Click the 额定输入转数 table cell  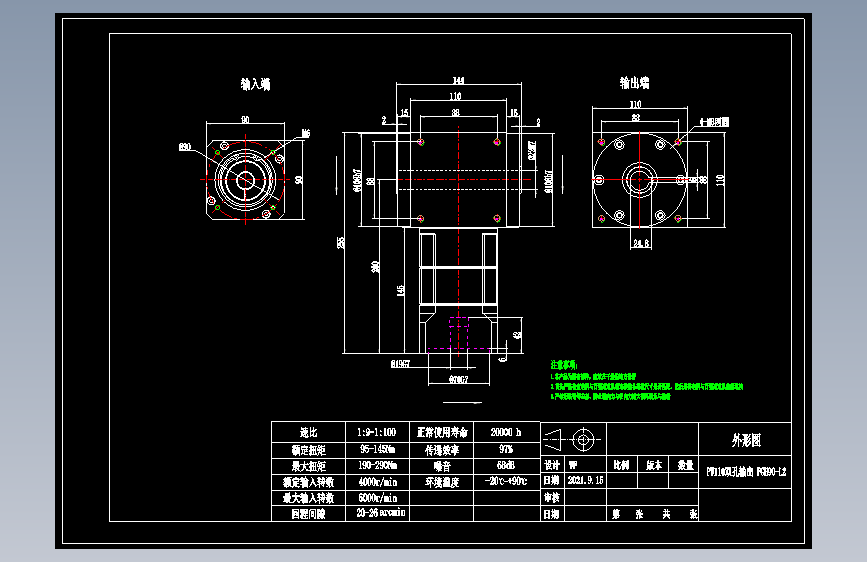(x=309, y=482)
